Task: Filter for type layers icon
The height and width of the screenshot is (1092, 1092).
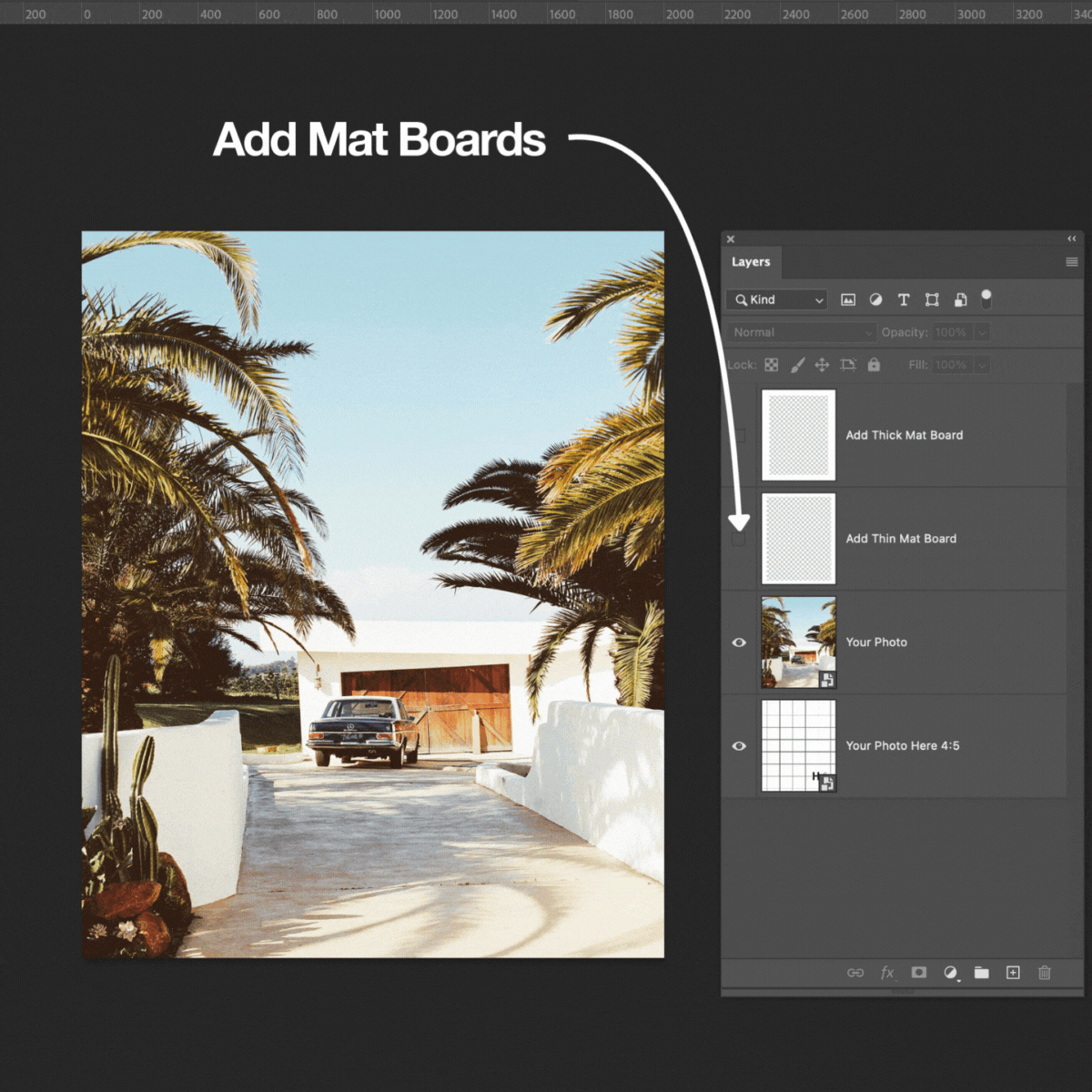Action: pos(904,299)
